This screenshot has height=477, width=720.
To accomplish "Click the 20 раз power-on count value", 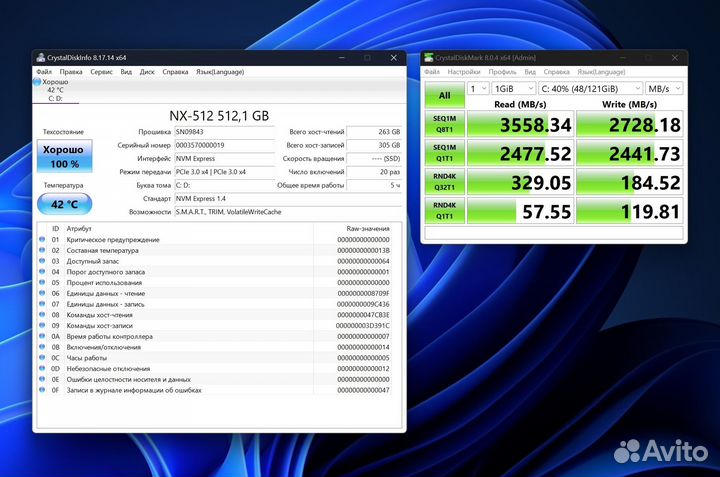I will click(374, 172).
